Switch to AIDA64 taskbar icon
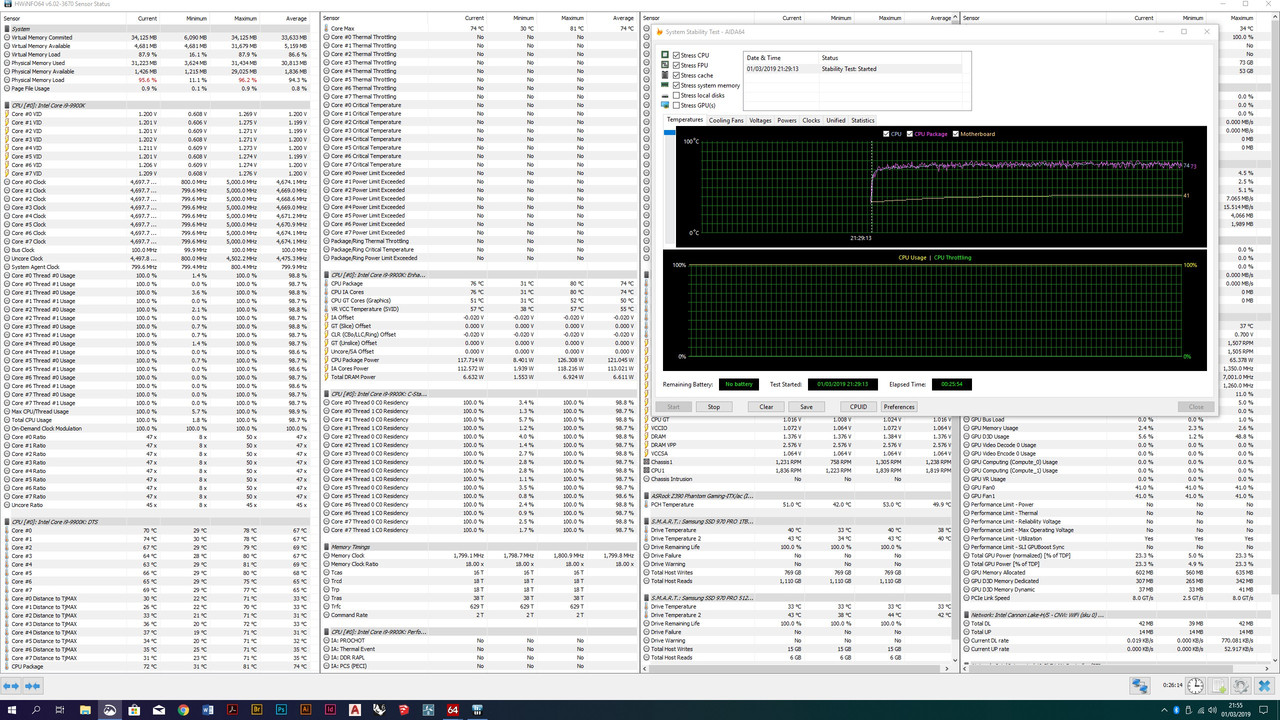The height and width of the screenshot is (720, 1280). coord(452,709)
